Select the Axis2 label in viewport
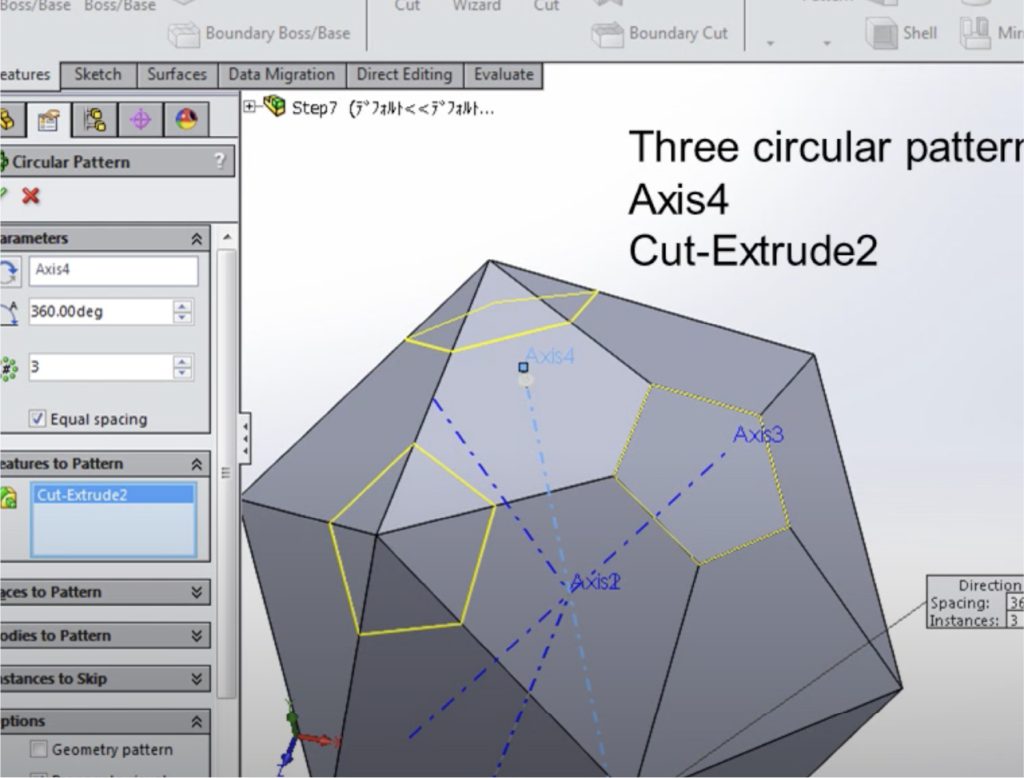1024x778 pixels. click(595, 581)
